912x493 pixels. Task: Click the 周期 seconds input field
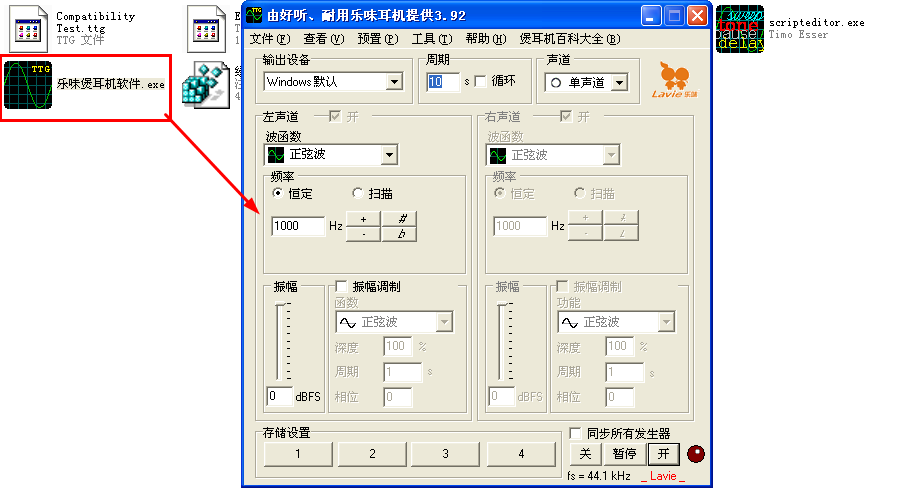(x=443, y=82)
